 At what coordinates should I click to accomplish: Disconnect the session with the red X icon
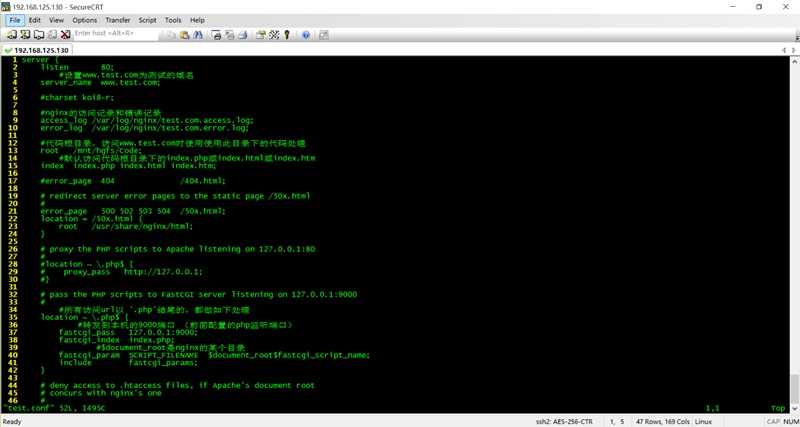(x=65, y=35)
